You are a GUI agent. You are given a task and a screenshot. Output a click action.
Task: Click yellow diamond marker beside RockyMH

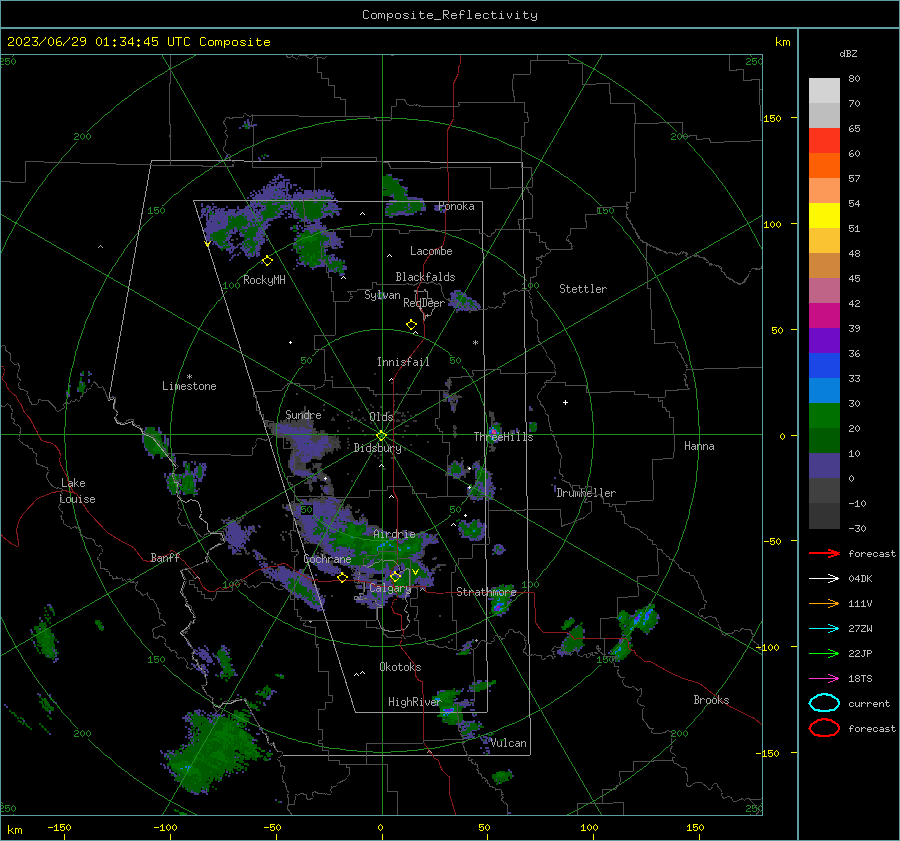tap(267, 261)
